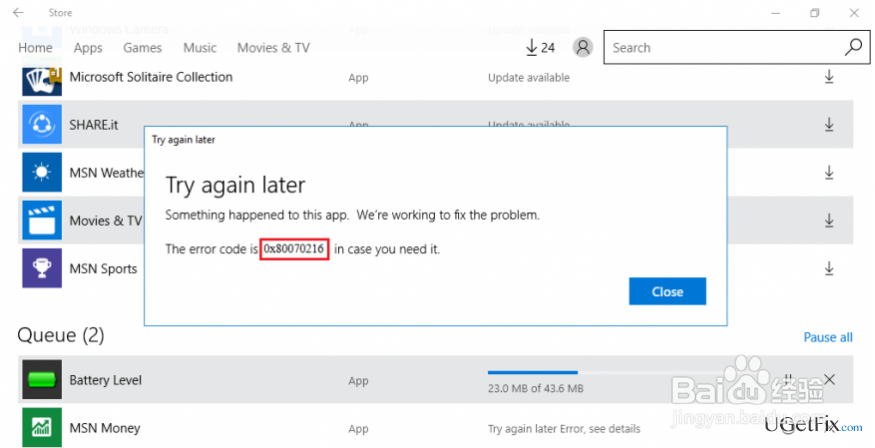Viewport: 875px width, 448px height.
Task: Open the Movies & TV tab
Action: coord(273,48)
